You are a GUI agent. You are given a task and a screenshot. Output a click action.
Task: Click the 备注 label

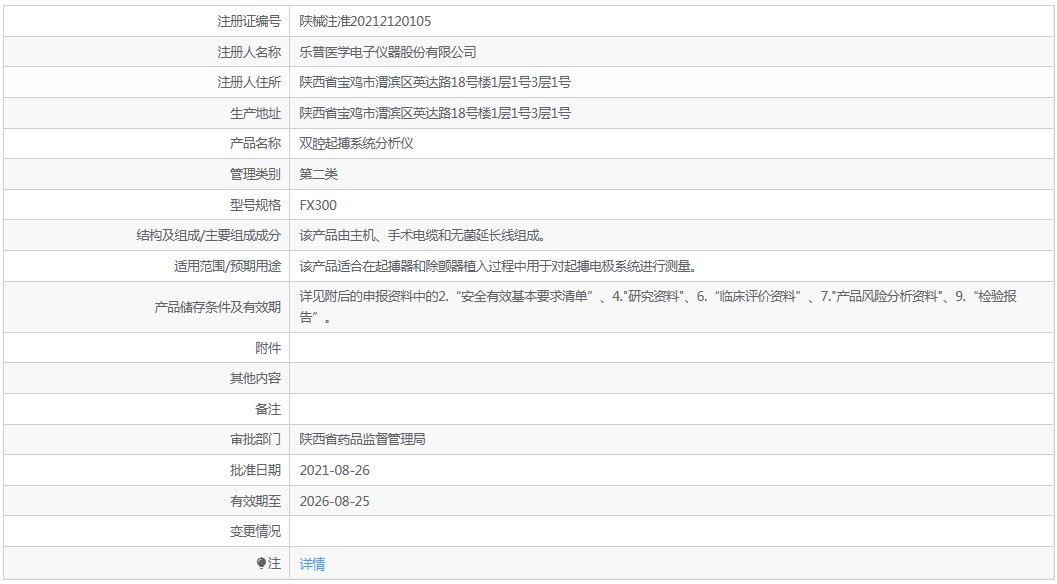[x=268, y=409]
